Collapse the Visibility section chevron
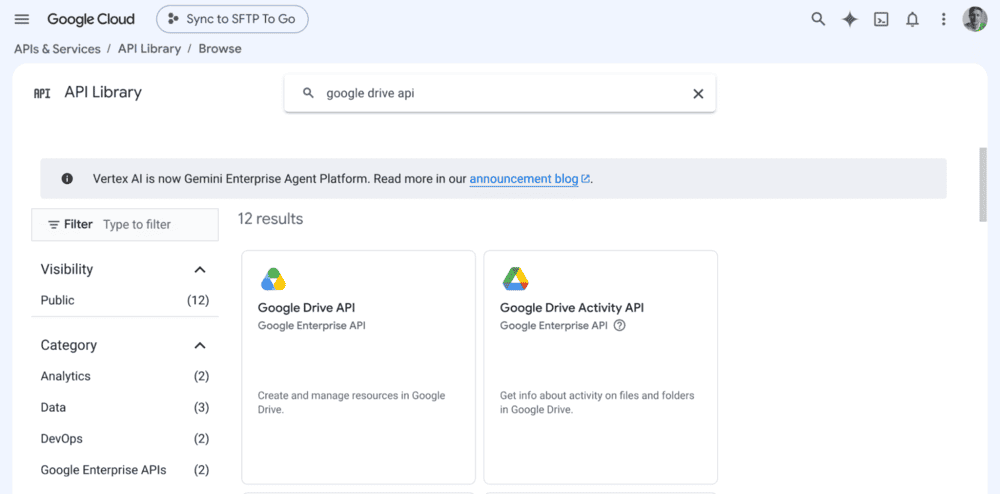Screen dimensions: 1000x494 tap(200, 270)
